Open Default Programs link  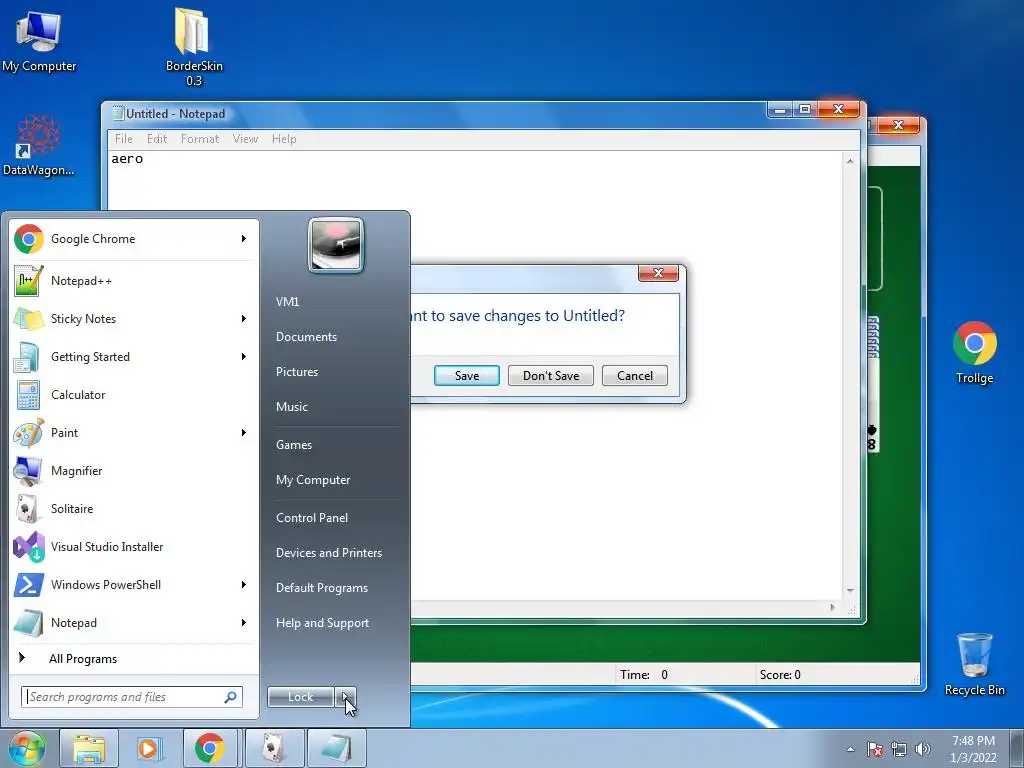coord(322,588)
